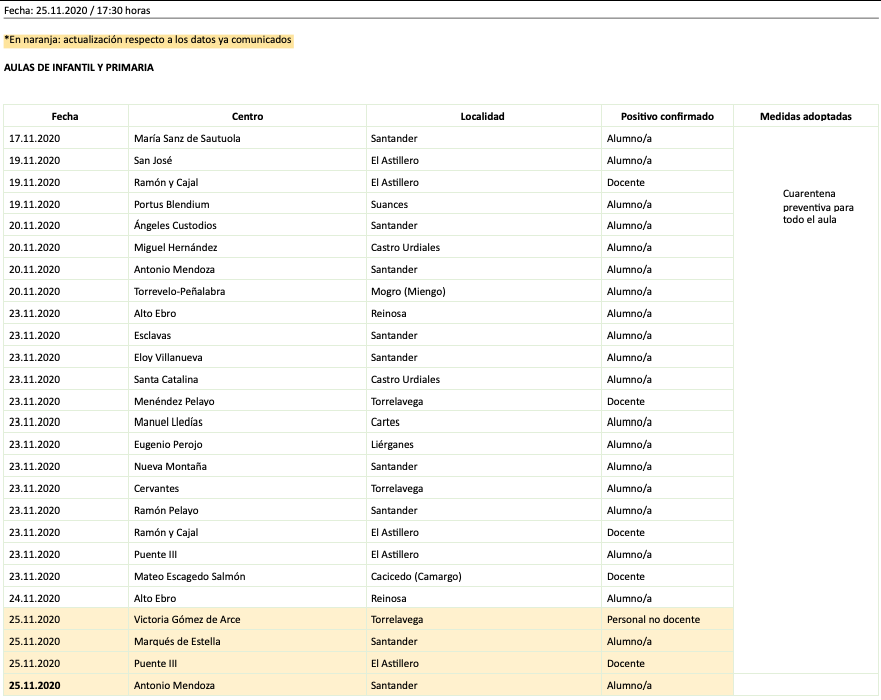Viewport: 881px width, 700px height.
Task: Click the Localidad column header
Action: (482, 116)
